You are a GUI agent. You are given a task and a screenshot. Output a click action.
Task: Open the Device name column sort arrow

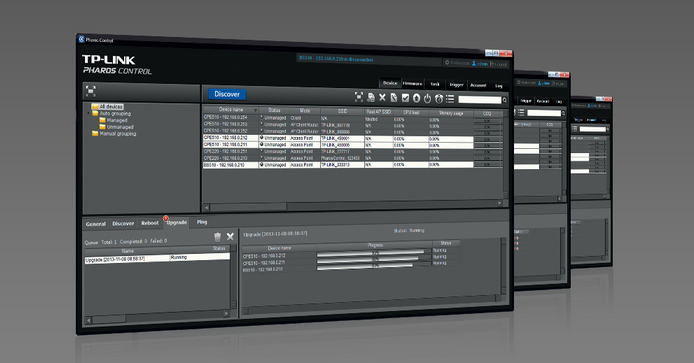pyautogui.click(x=255, y=110)
